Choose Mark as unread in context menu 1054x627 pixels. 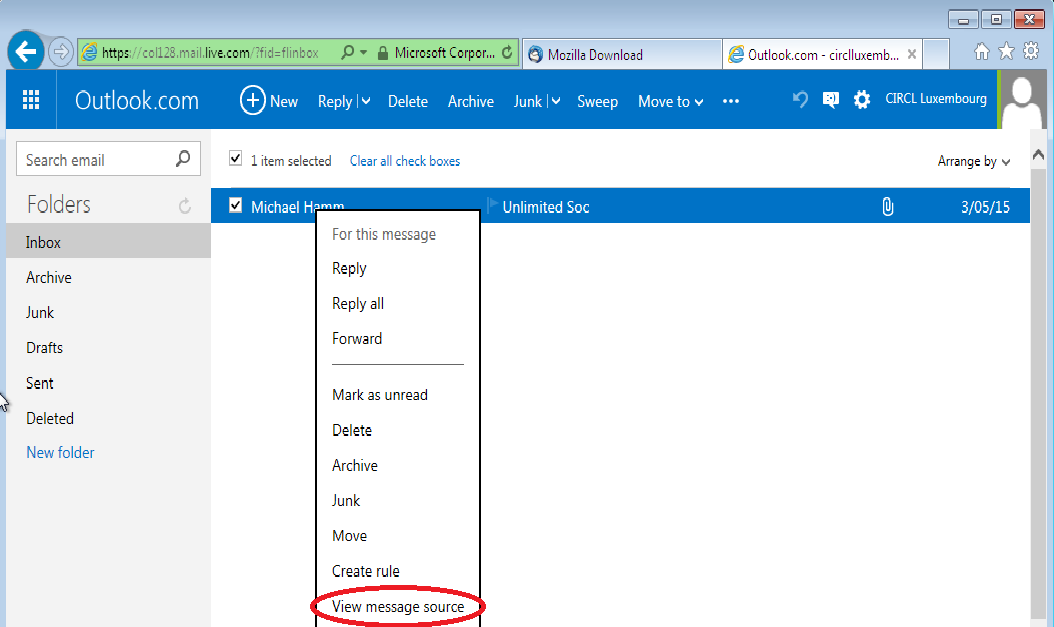380,395
